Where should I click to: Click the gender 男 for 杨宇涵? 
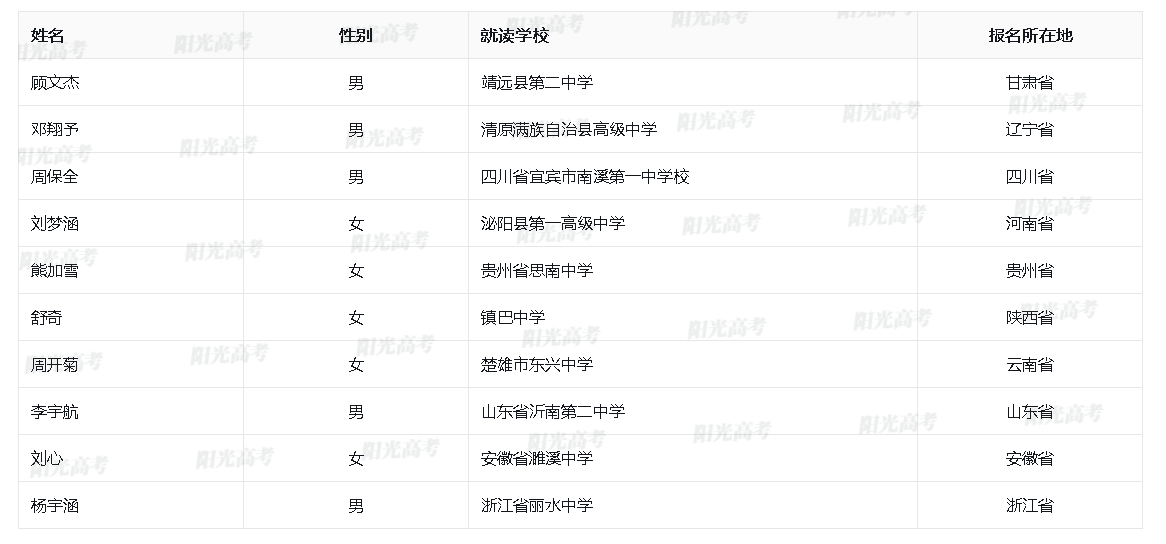click(356, 506)
